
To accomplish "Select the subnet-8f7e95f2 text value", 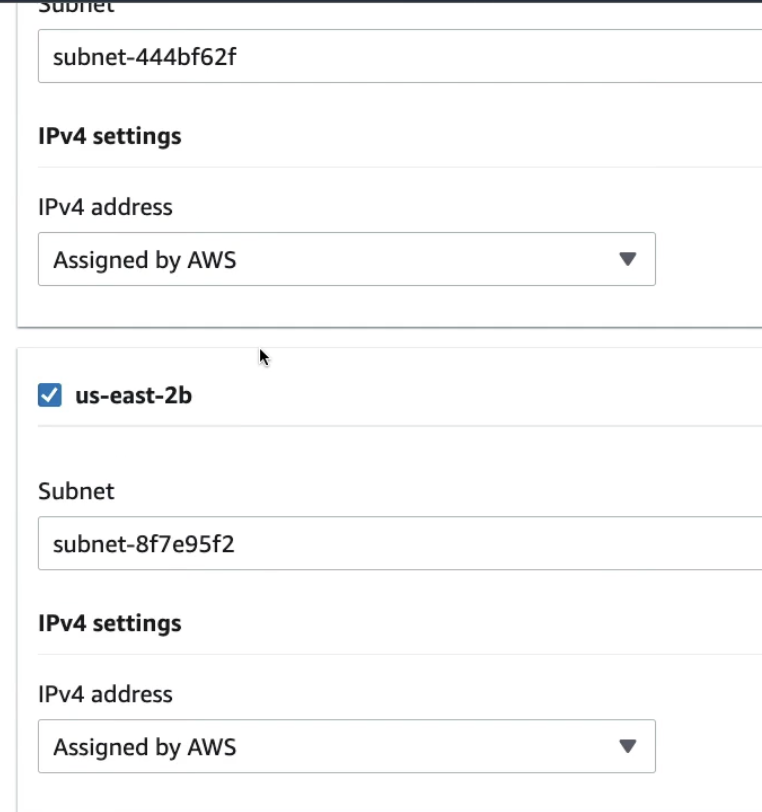I will point(143,544).
